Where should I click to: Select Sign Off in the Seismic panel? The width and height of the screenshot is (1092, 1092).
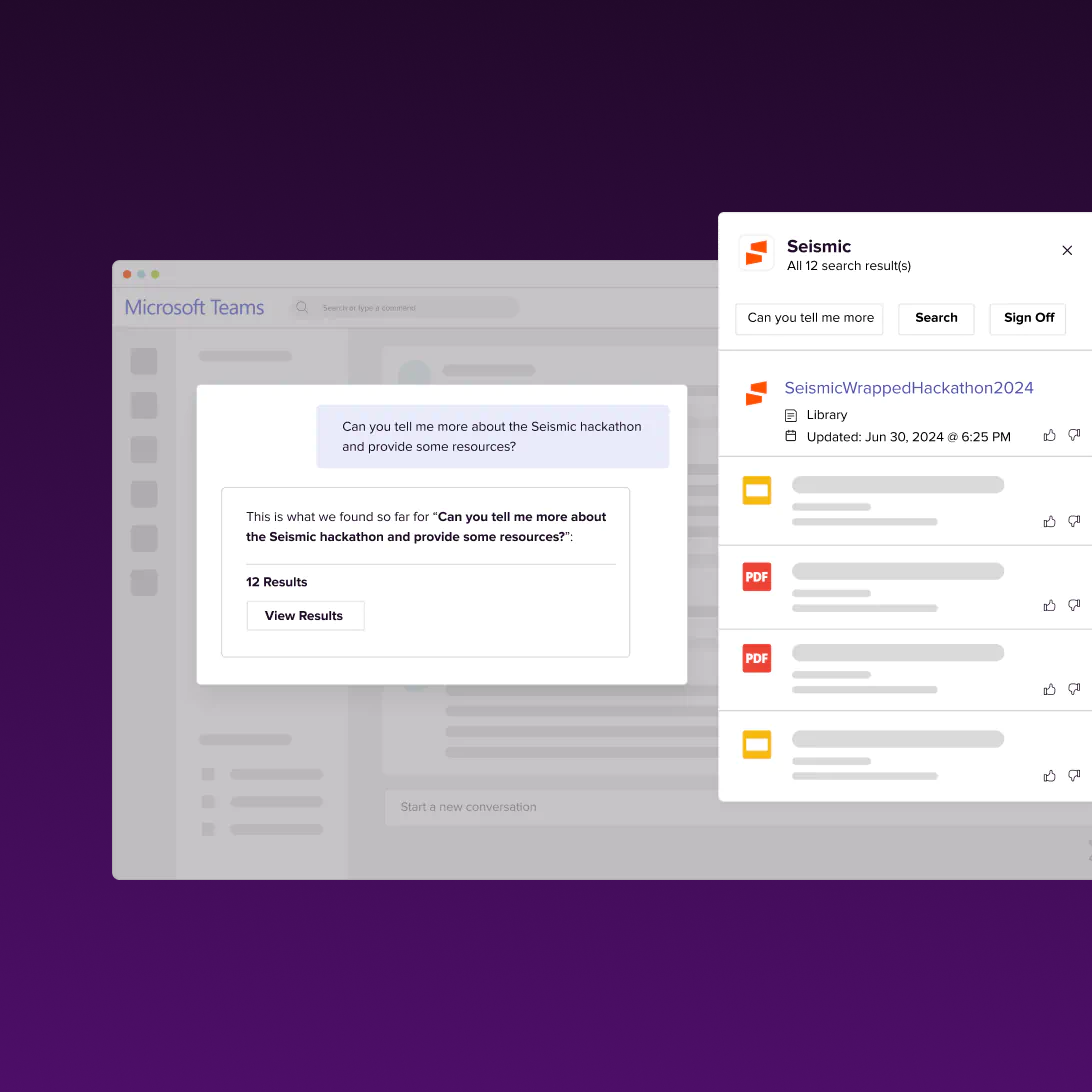pos(1027,318)
